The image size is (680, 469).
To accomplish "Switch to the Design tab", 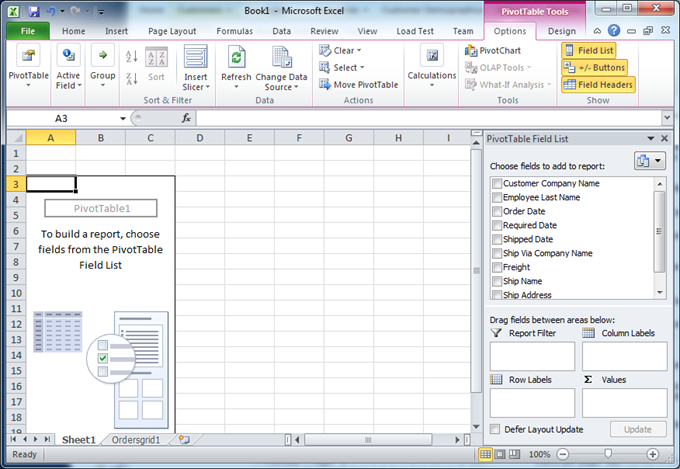I will 562,31.
